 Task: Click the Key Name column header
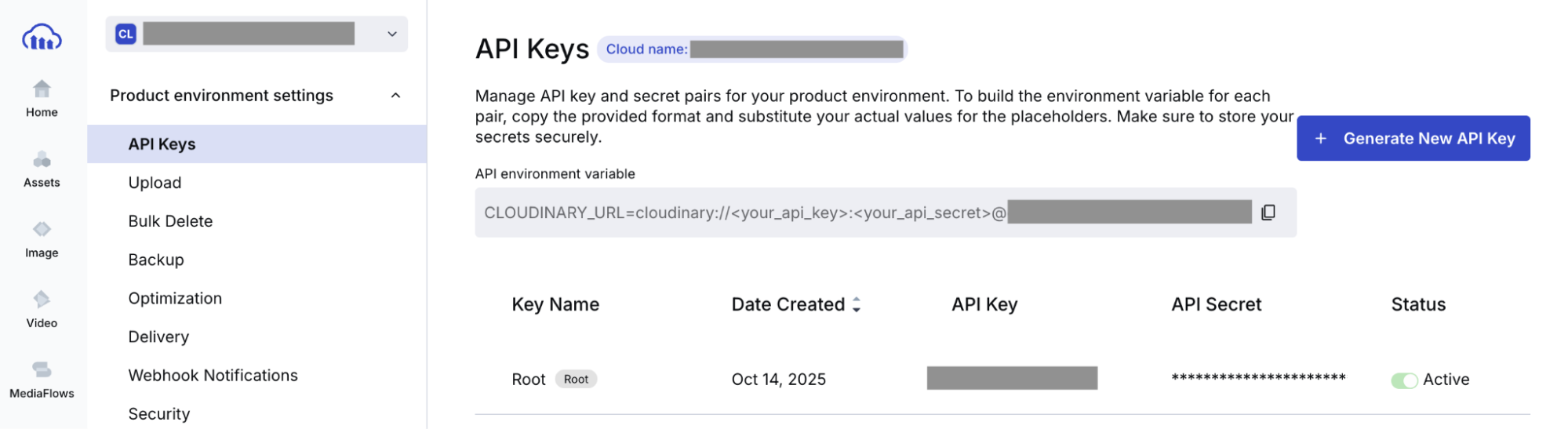pyautogui.click(x=555, y=304)
